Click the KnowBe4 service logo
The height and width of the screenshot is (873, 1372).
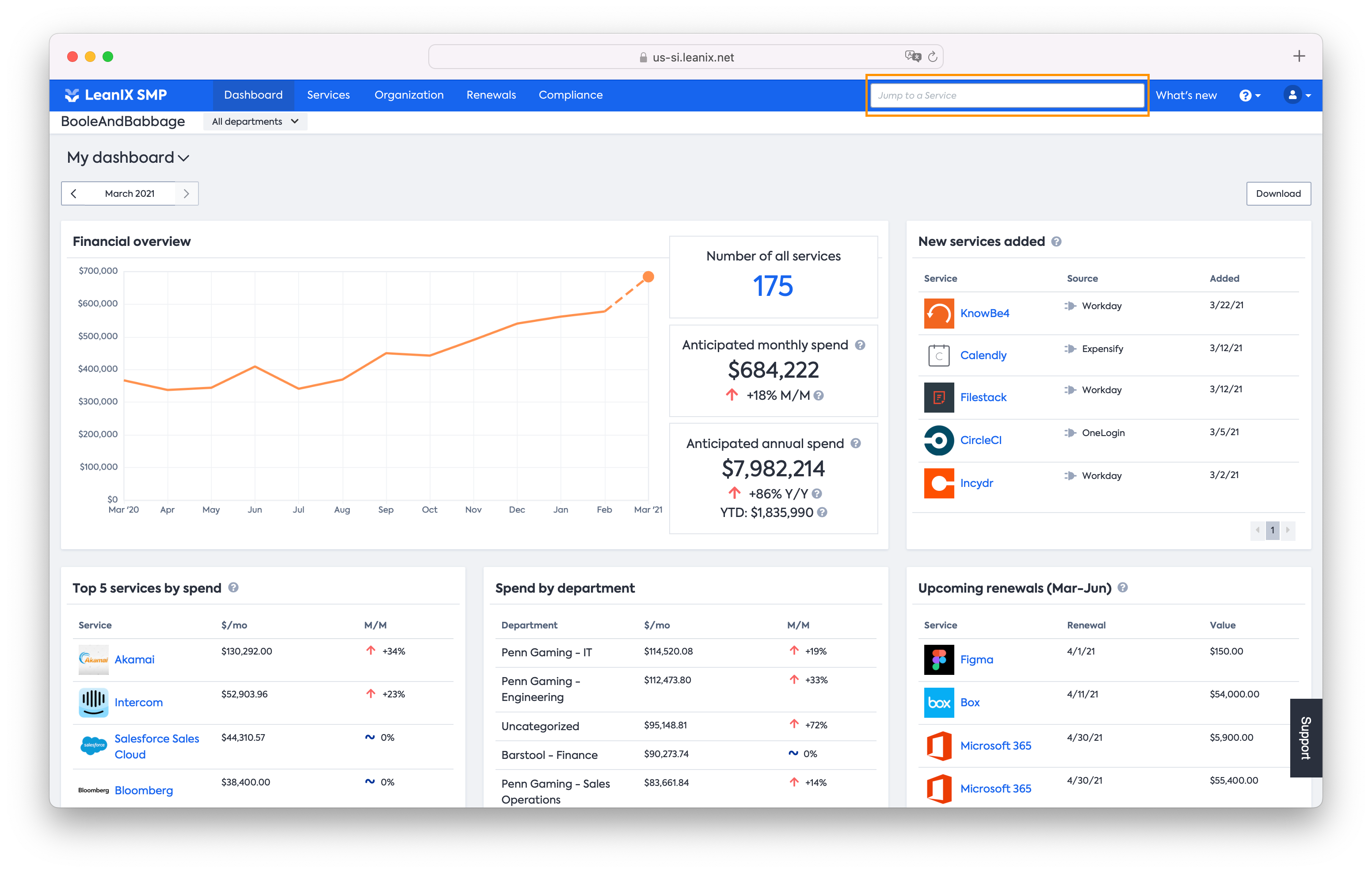click(x=938, y=313)
